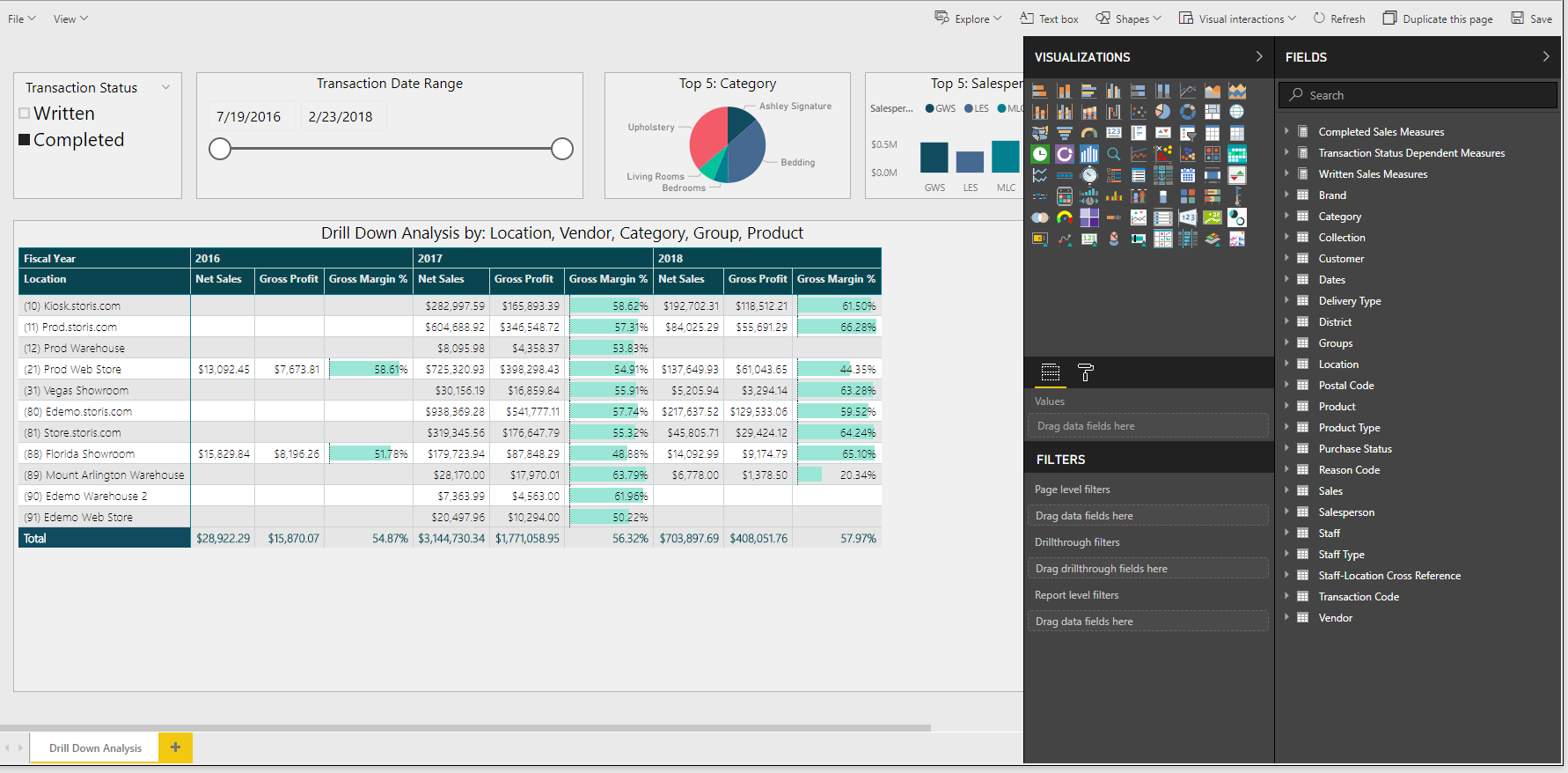1568x773 pixels.
Task: Select the filled map visualization
Action: (1040, 133)
